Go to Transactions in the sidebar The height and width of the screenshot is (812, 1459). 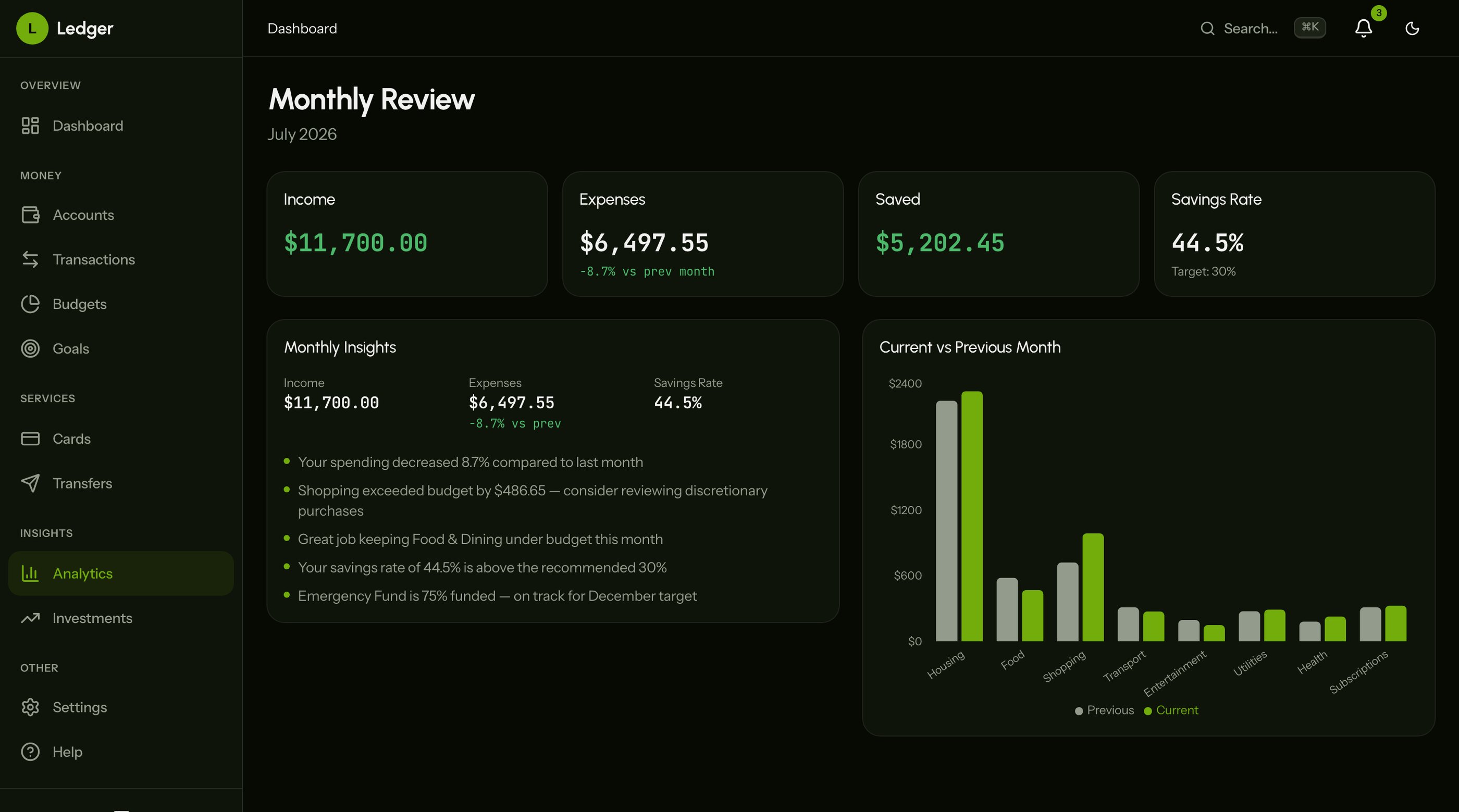point(121,259)
